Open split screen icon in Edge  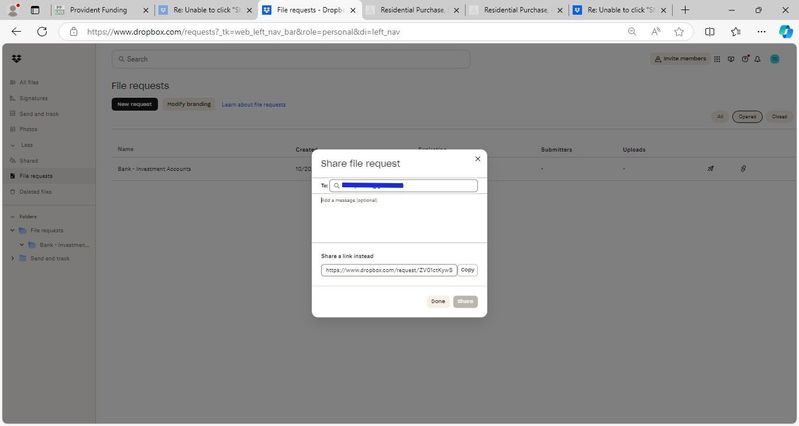tap(709, 32)
